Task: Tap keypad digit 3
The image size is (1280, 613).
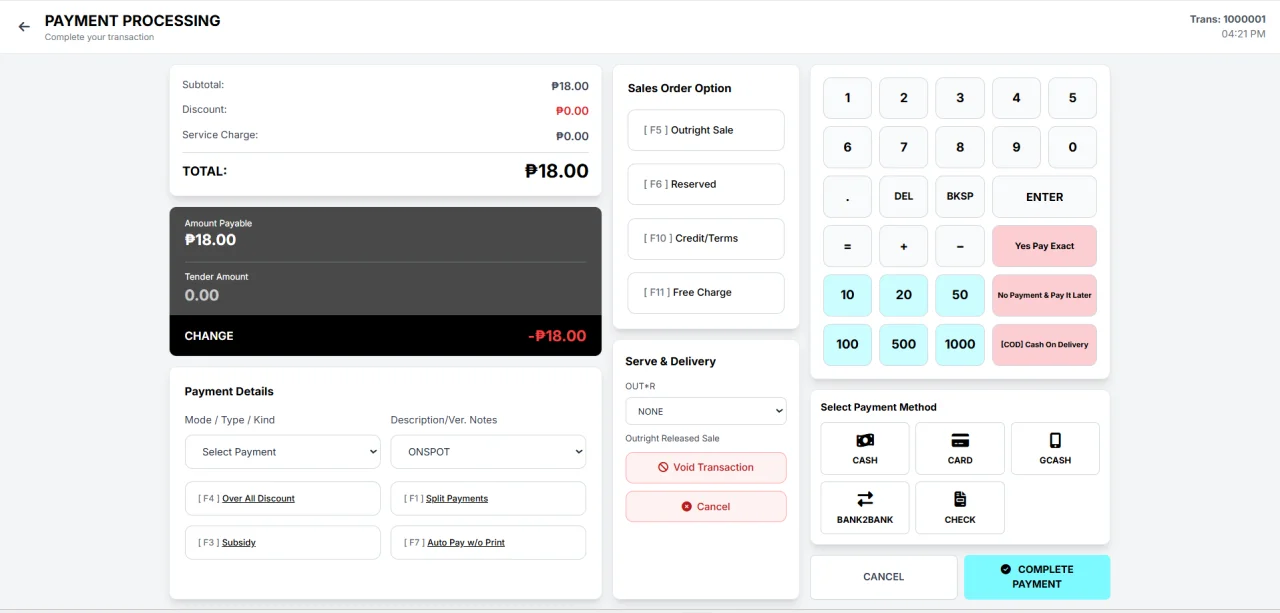Action: click(x=960, y=98)
